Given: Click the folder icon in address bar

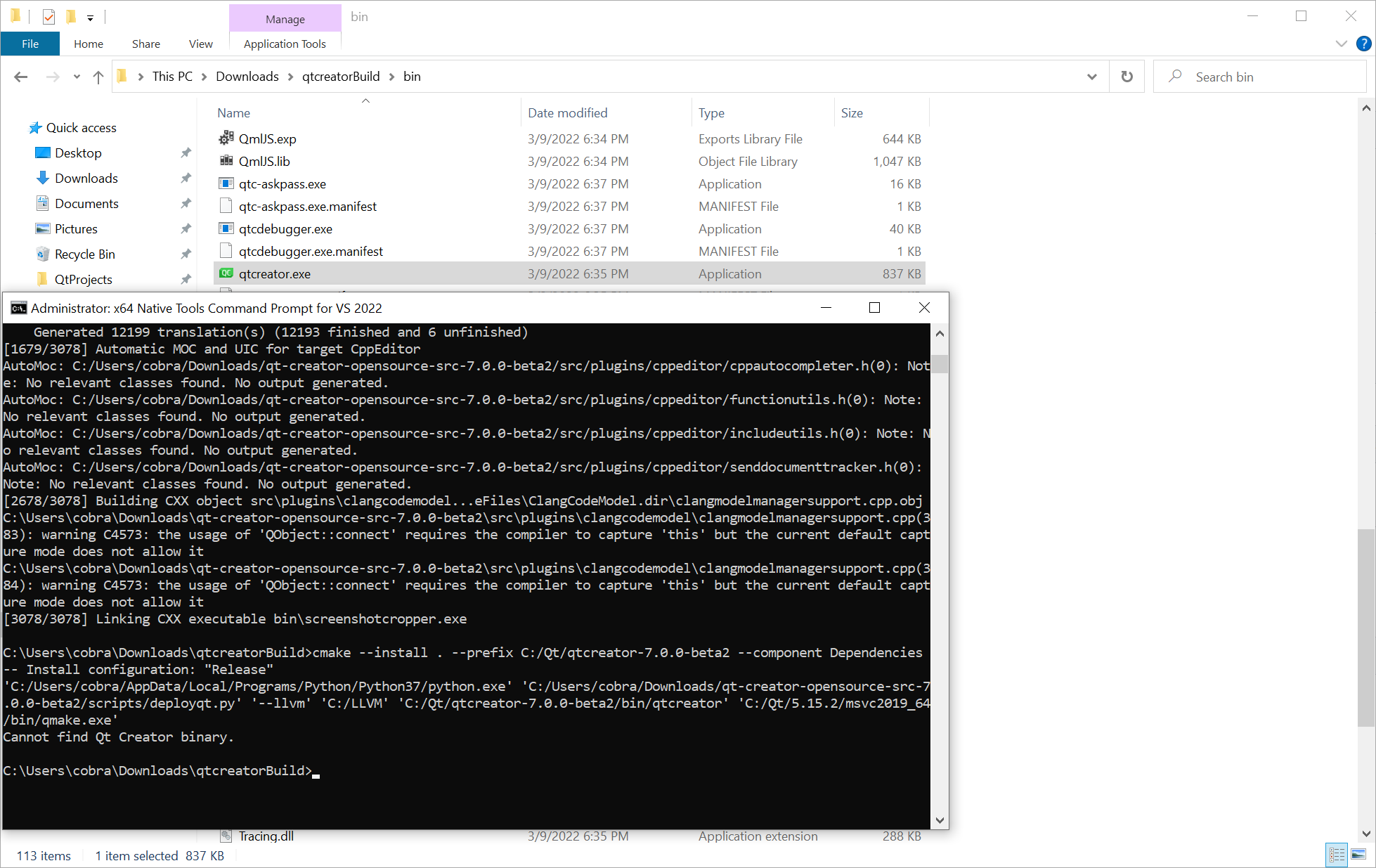Looking at the screenshot, I should coord(122,76).
